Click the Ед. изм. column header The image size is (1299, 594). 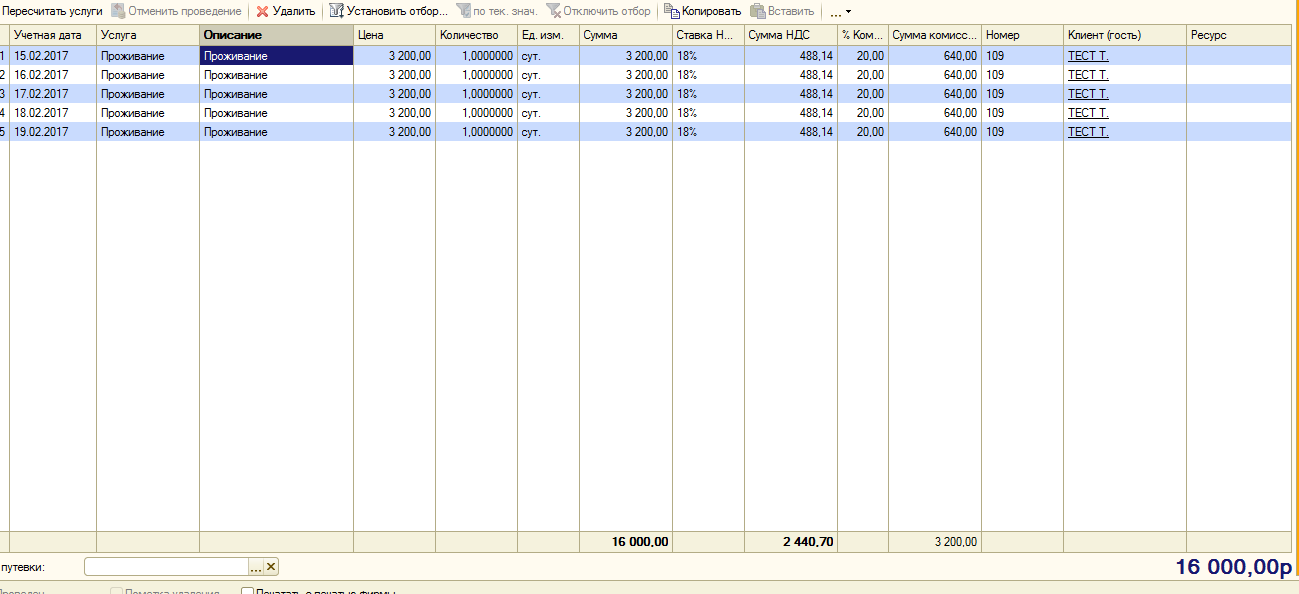tap(548, 35)
